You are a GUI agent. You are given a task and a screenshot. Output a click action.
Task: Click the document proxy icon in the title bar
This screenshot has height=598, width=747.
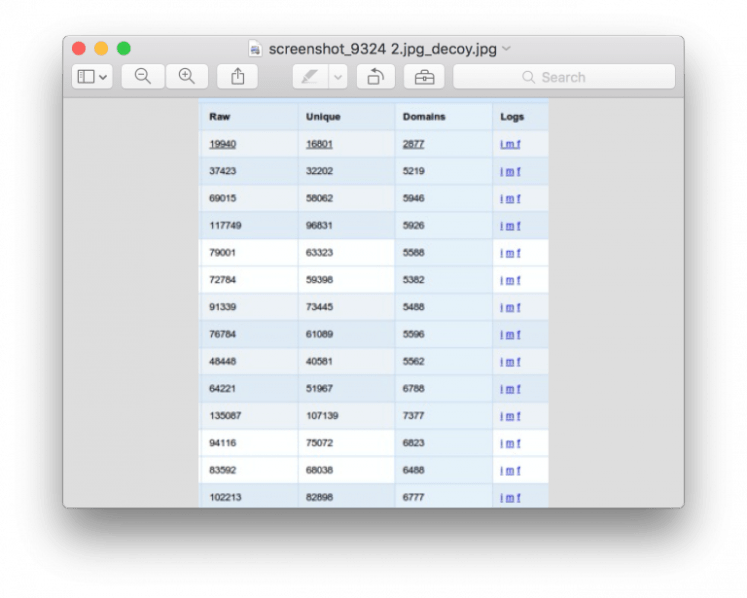(x=256, y=48)
